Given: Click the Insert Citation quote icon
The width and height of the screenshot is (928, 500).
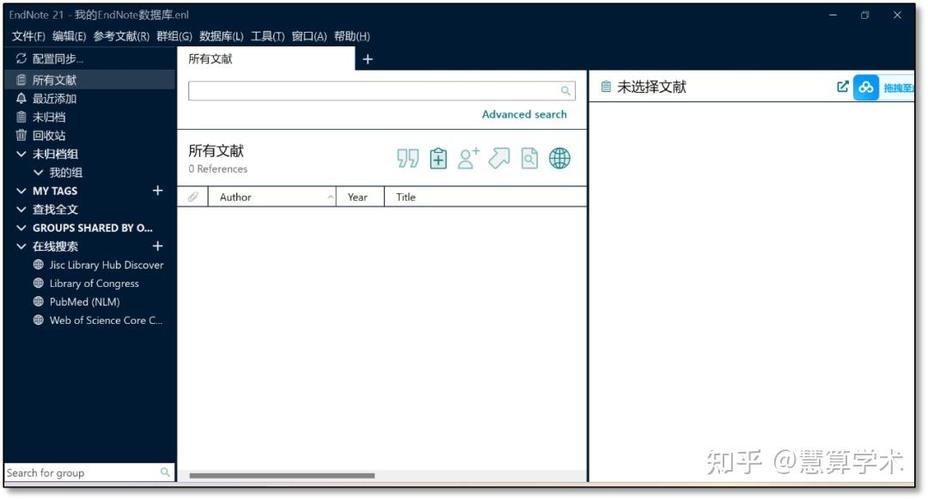Looking at the screenshot, I should click(408, 159).
